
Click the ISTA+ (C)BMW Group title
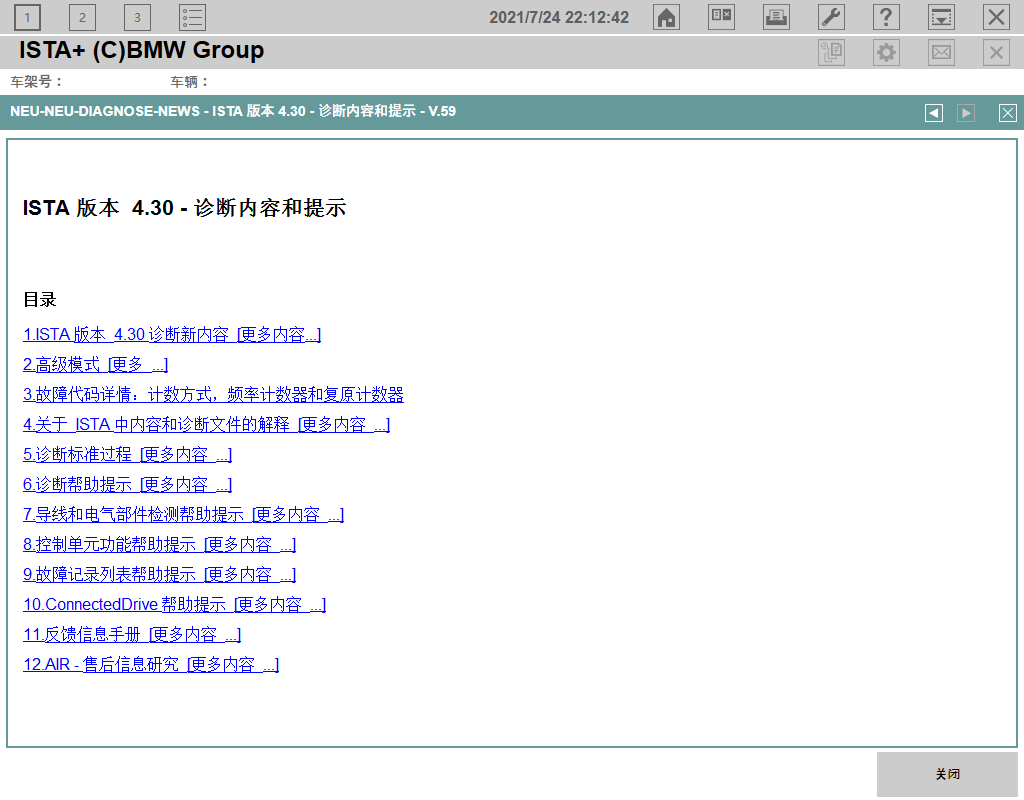(x=142, y=50)
